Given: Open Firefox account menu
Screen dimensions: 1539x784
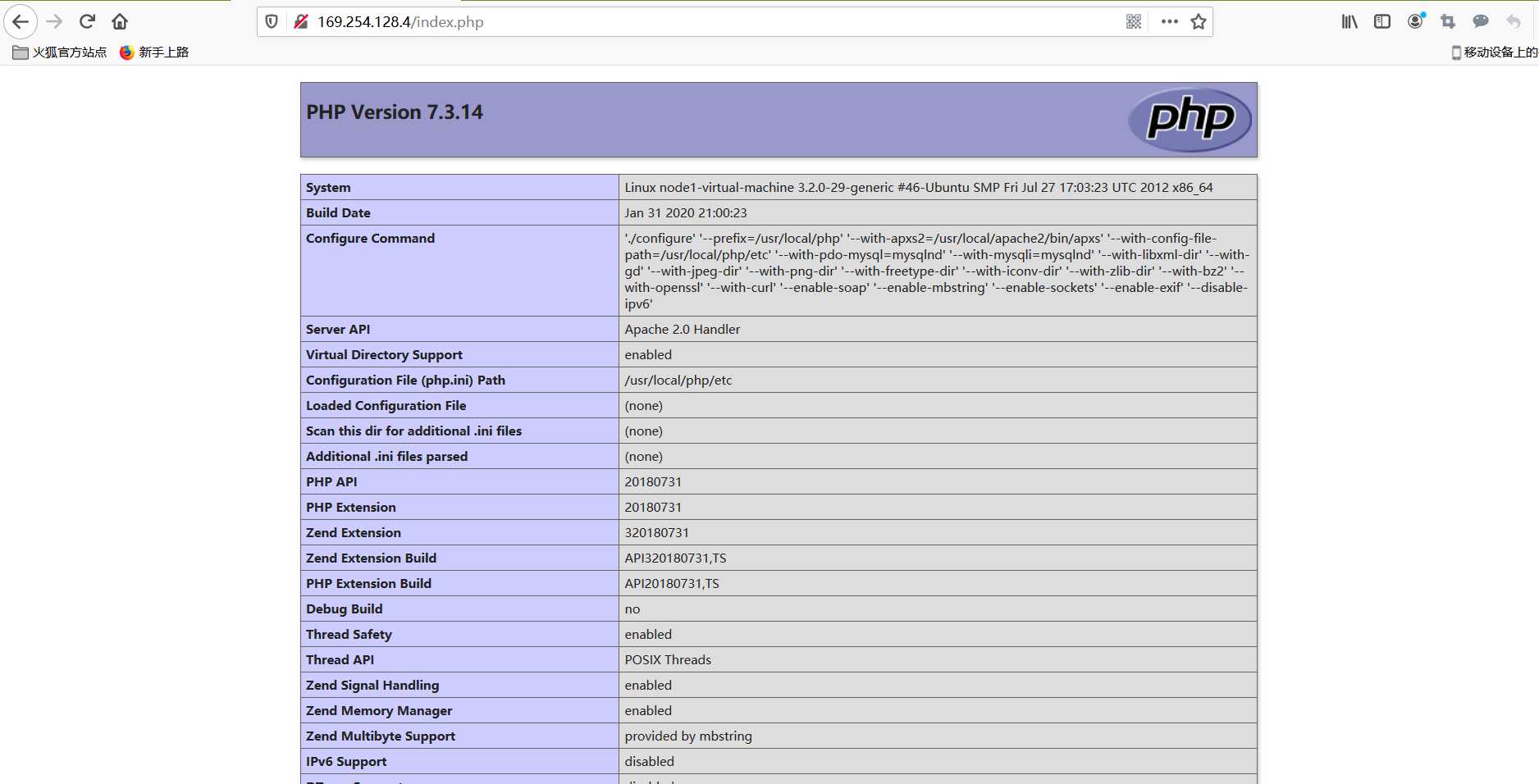Looking at the screenshot, I should point(1415,21).
